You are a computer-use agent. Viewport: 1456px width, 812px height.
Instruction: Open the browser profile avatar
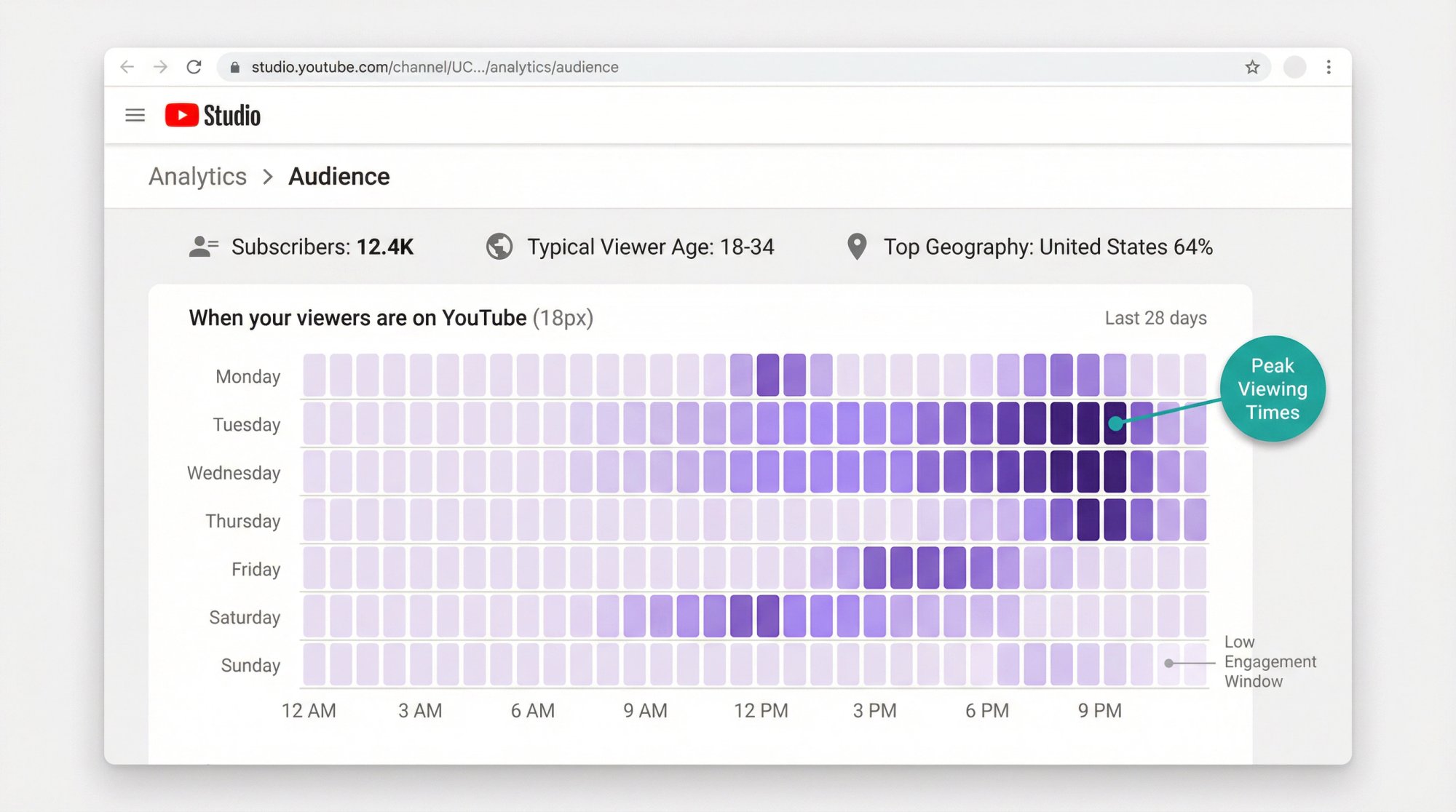(x=1294, y=67)
